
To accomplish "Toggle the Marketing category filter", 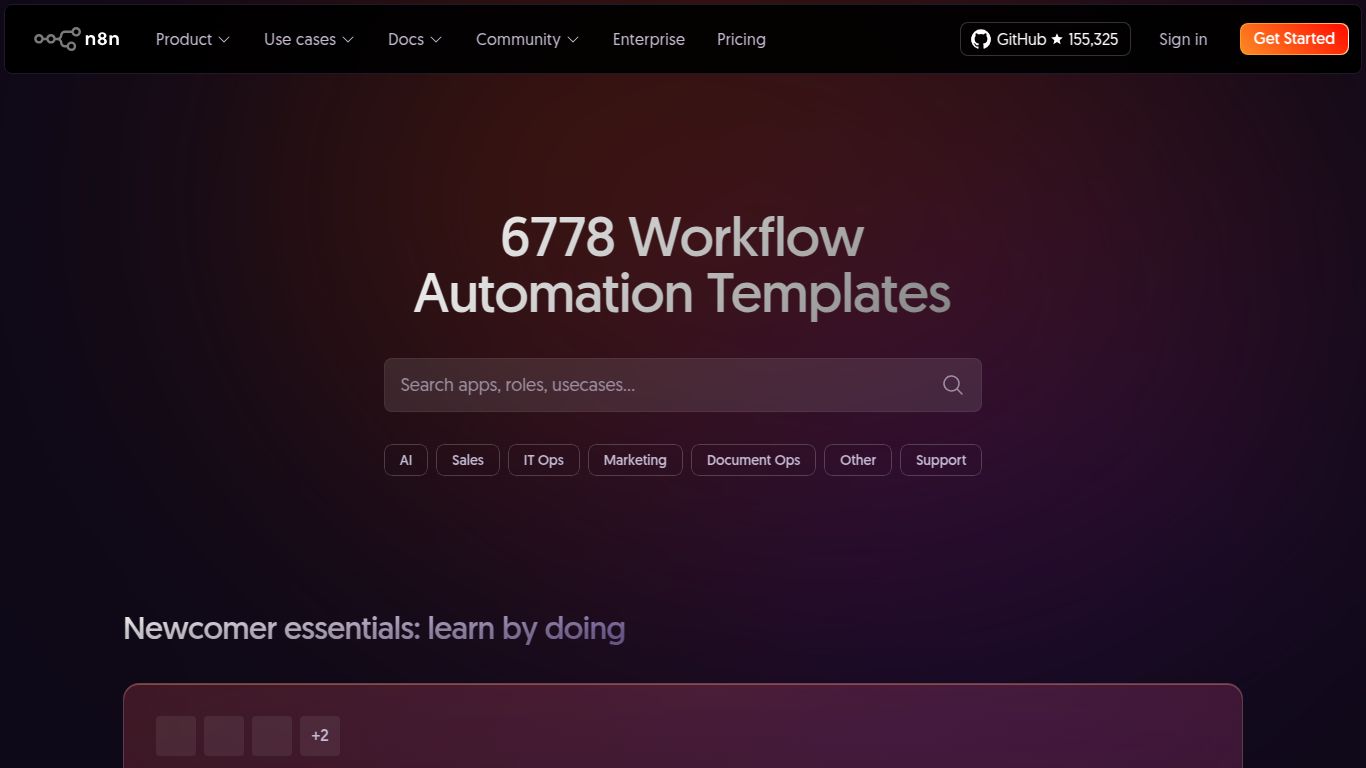I will click(635, 460).
